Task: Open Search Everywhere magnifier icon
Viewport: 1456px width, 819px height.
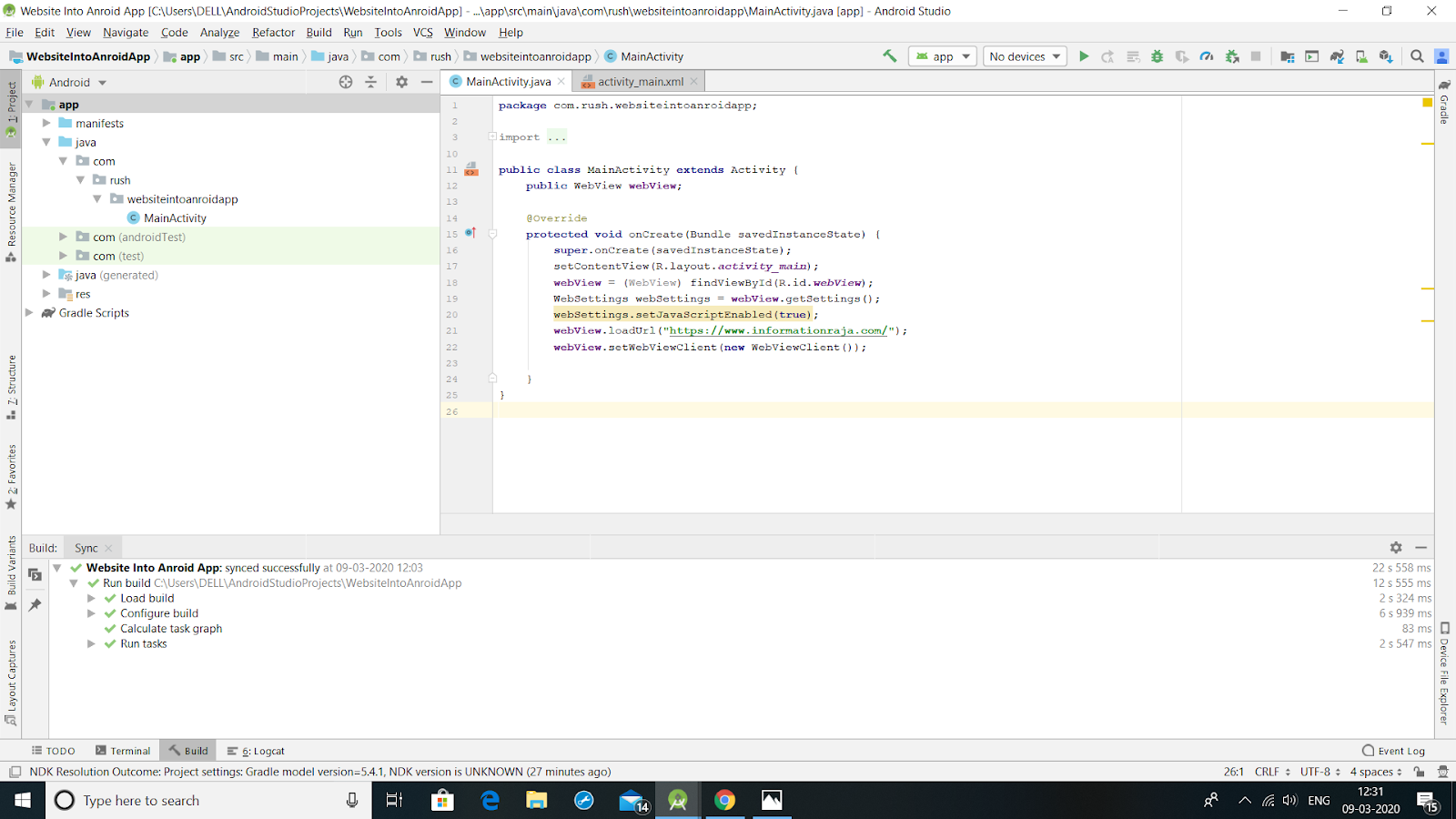Action: point(1417,56)
